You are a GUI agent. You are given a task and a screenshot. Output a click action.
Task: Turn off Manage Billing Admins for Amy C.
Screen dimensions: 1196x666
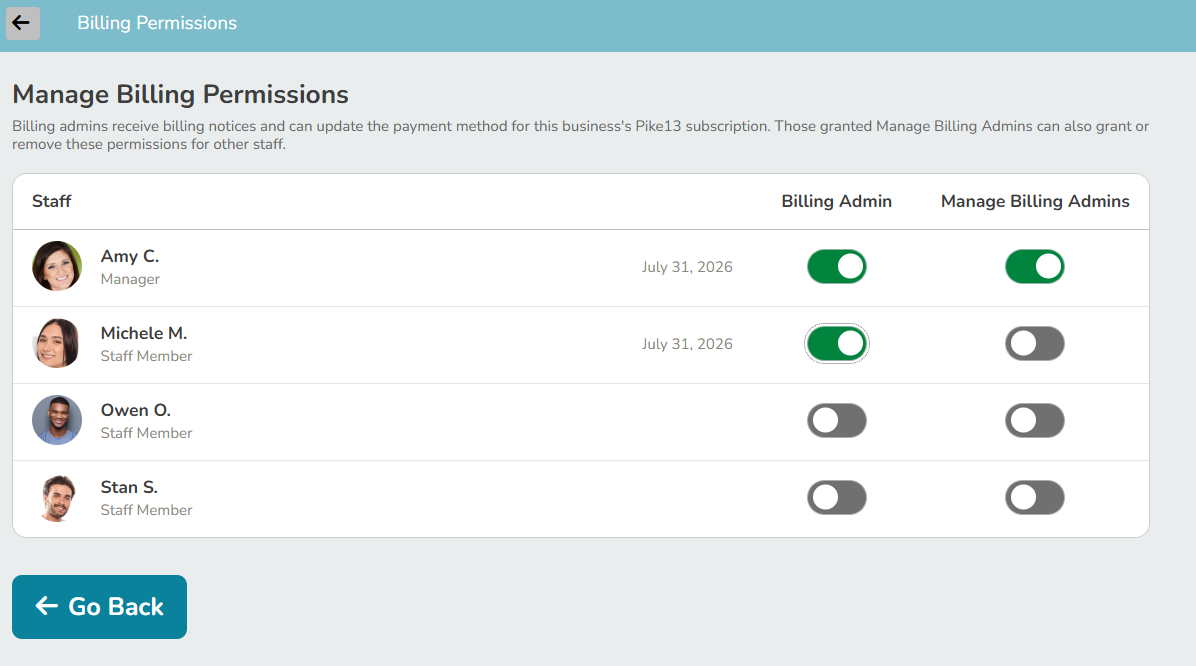pyautogui.click(x=1034, y=266)
